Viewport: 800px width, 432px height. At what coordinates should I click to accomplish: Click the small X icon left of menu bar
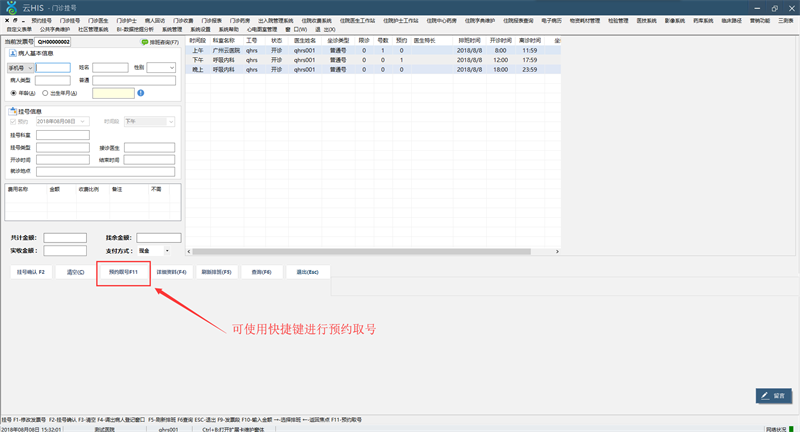click(7, 20)
